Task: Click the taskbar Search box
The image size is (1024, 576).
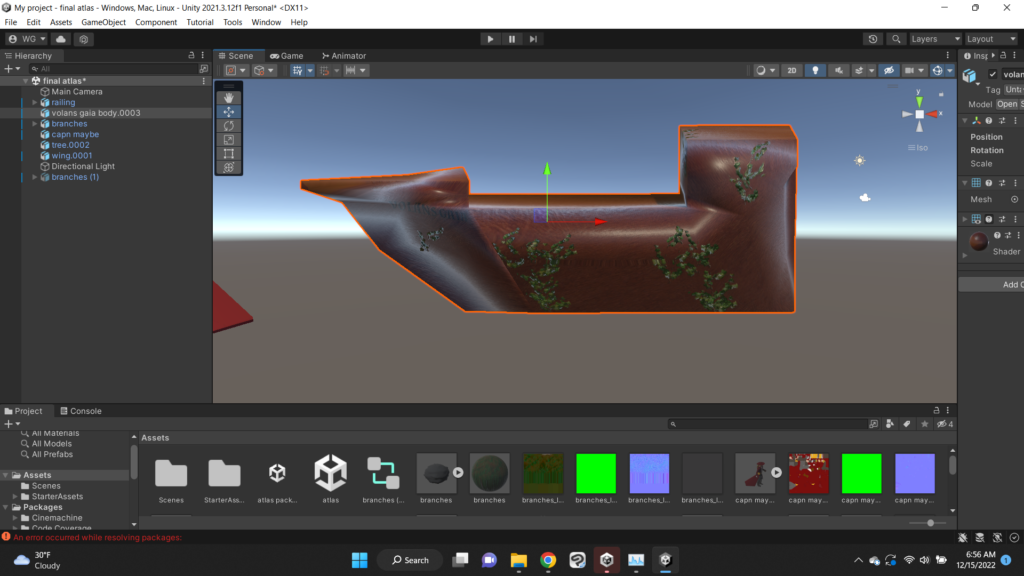Action: [410, 560]
